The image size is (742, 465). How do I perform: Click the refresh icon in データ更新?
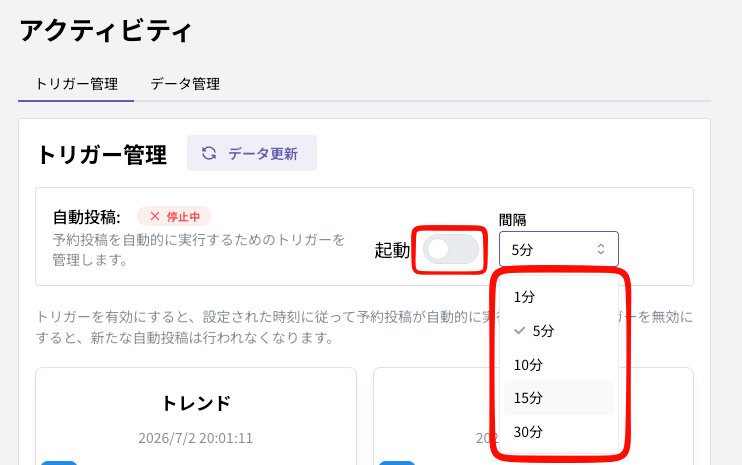tap(209, 153)
